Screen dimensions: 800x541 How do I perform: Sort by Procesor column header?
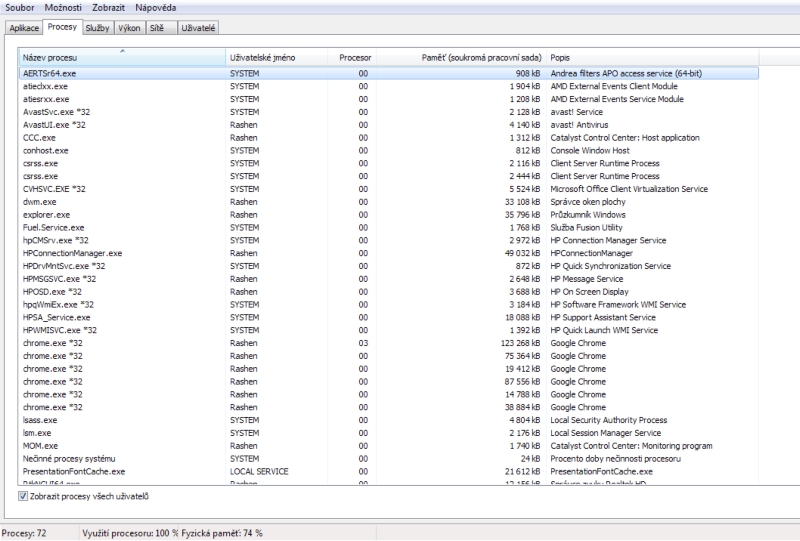coord(355,58)
